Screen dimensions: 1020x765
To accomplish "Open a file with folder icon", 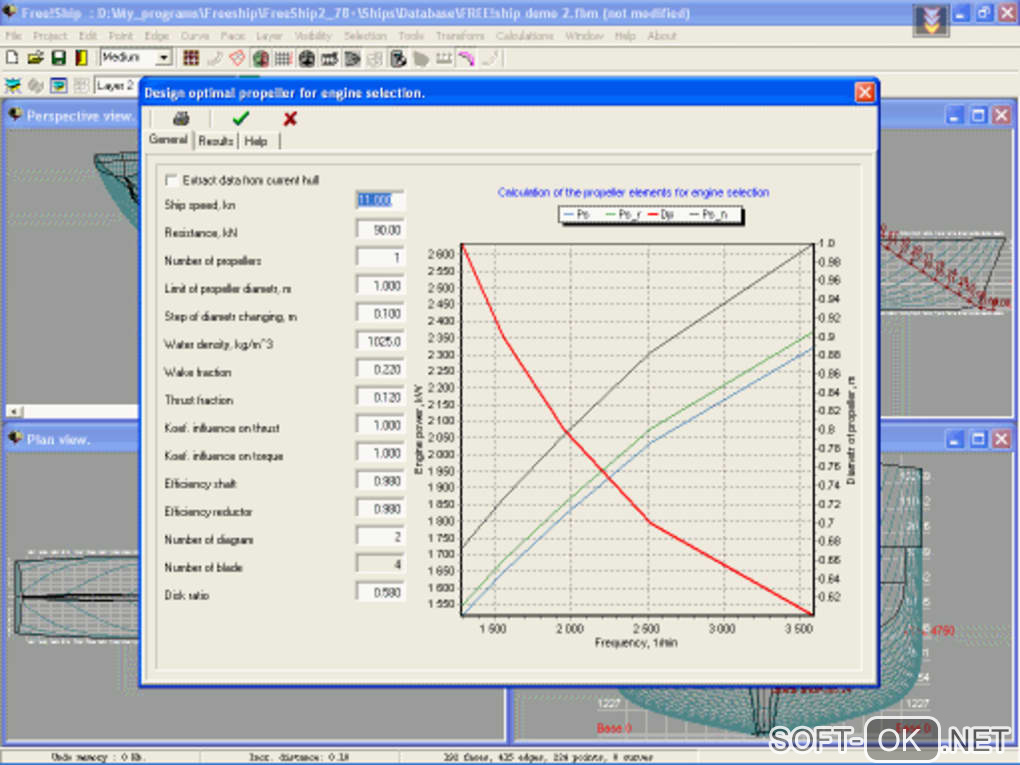I will 35,58.
